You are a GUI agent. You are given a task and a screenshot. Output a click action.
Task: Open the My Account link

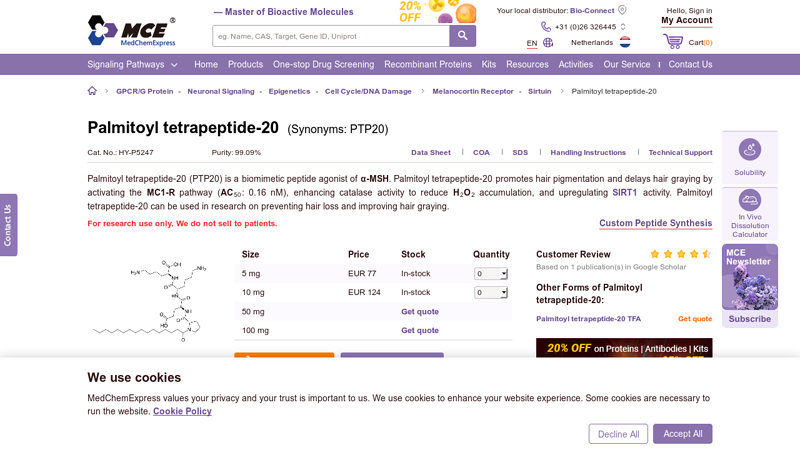pos(687,20)
